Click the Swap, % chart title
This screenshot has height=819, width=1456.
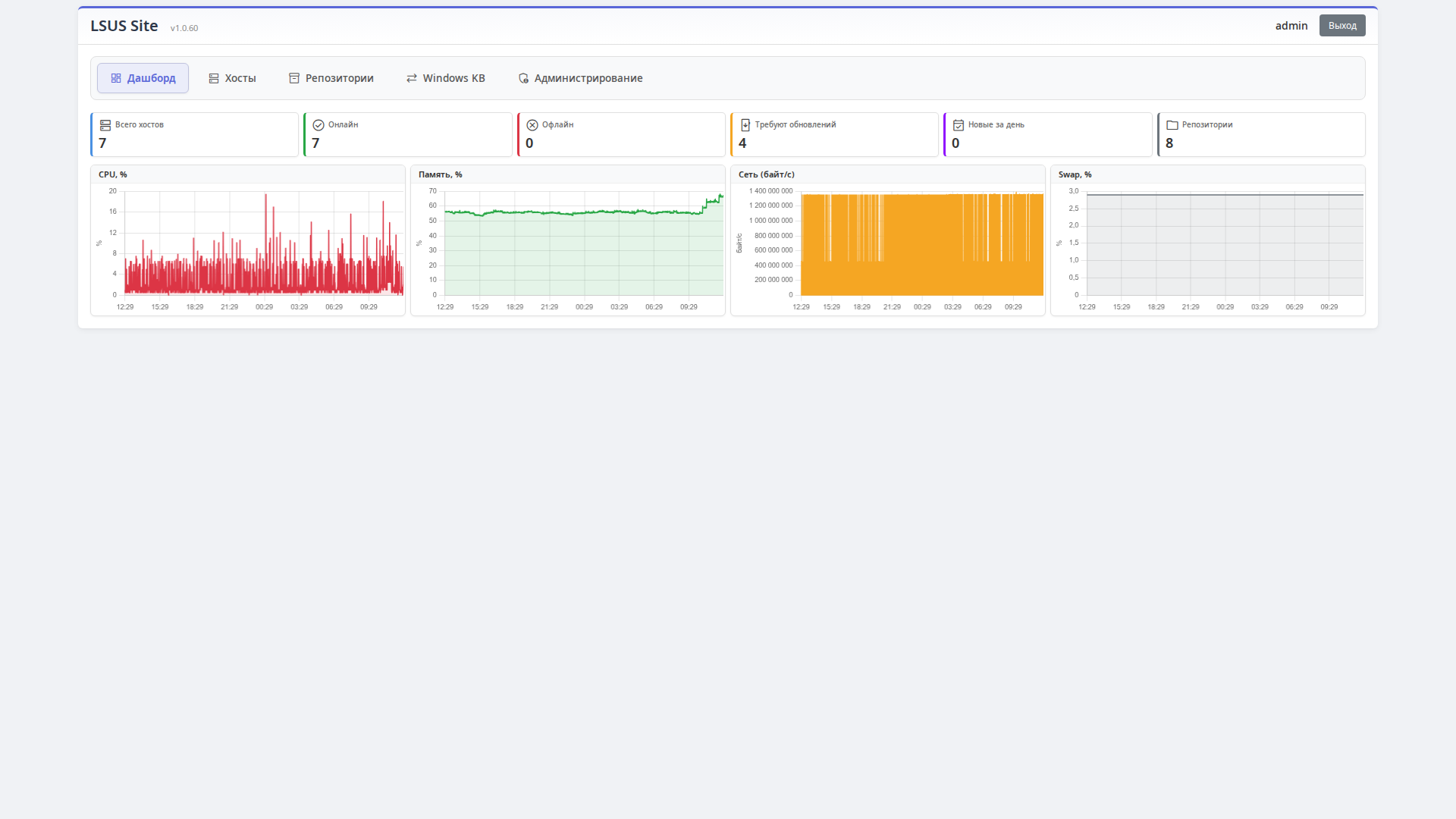click(1075, 174)
